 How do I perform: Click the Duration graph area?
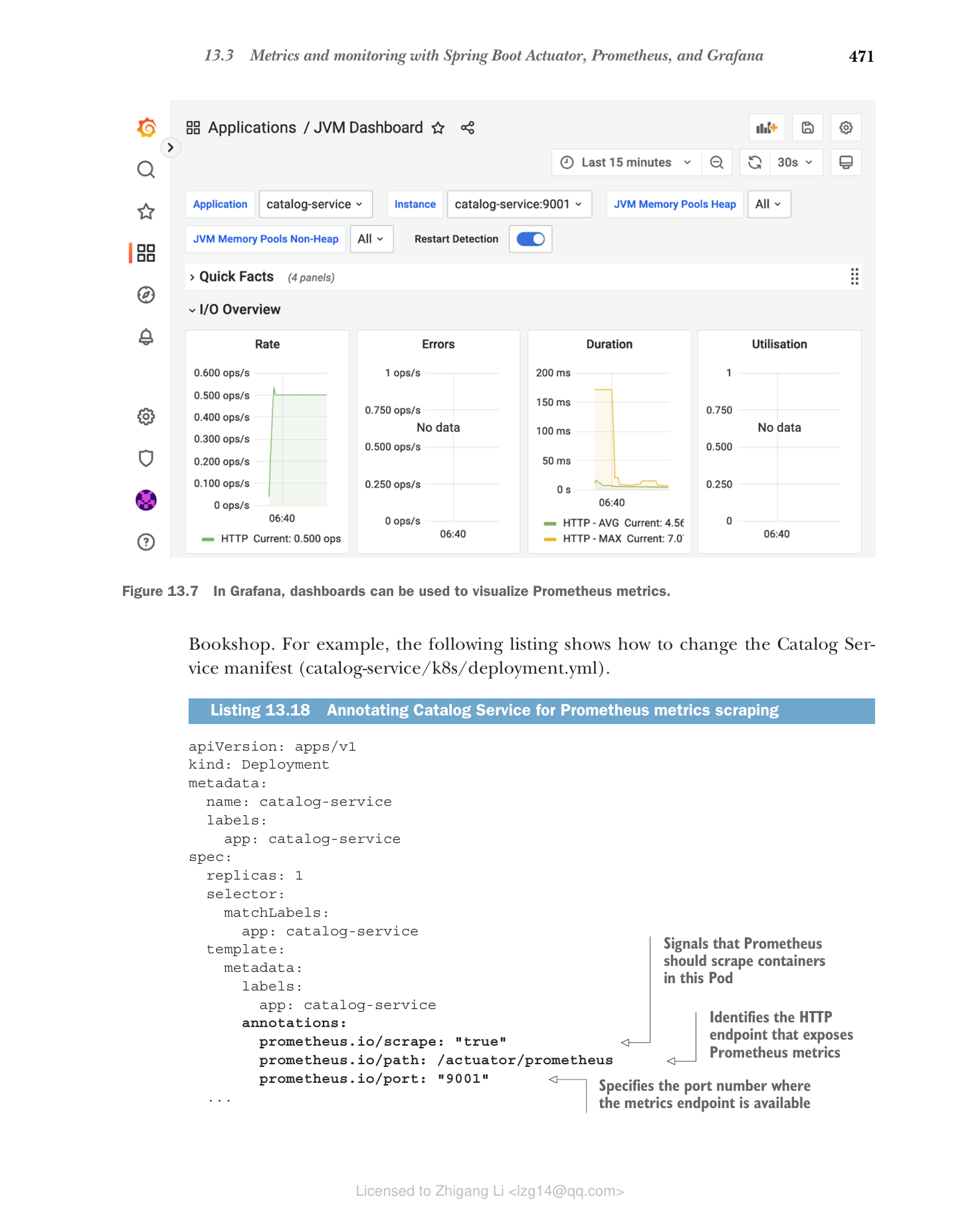(x=623, y=432)
